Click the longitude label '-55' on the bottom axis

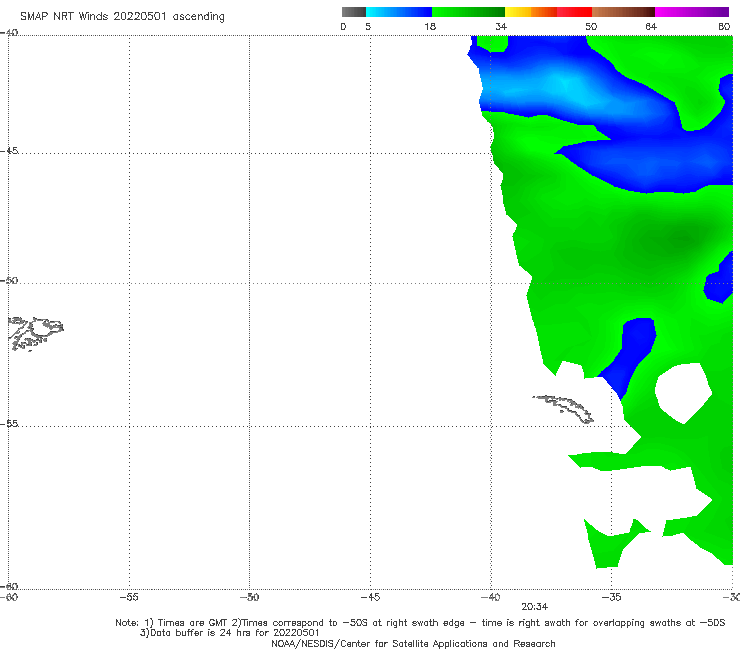pyautogui.click(x=129, y=597)
